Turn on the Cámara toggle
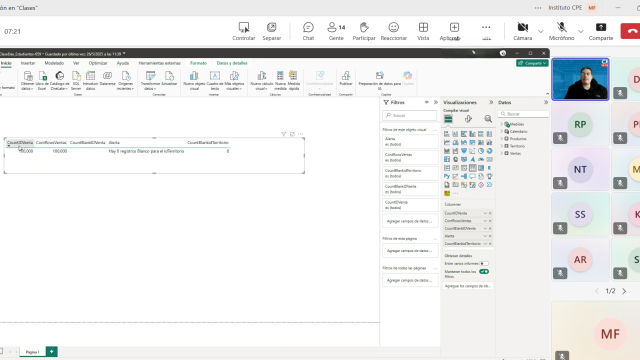The image size is (640, 360). point(522,31)
